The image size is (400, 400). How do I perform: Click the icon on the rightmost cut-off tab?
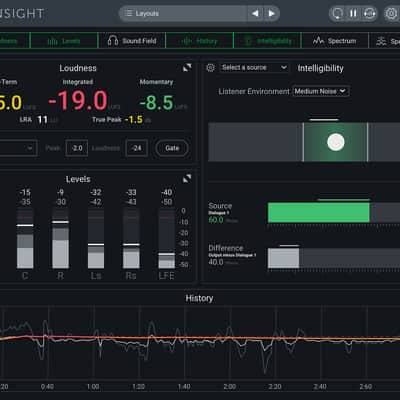pos(382,41)
